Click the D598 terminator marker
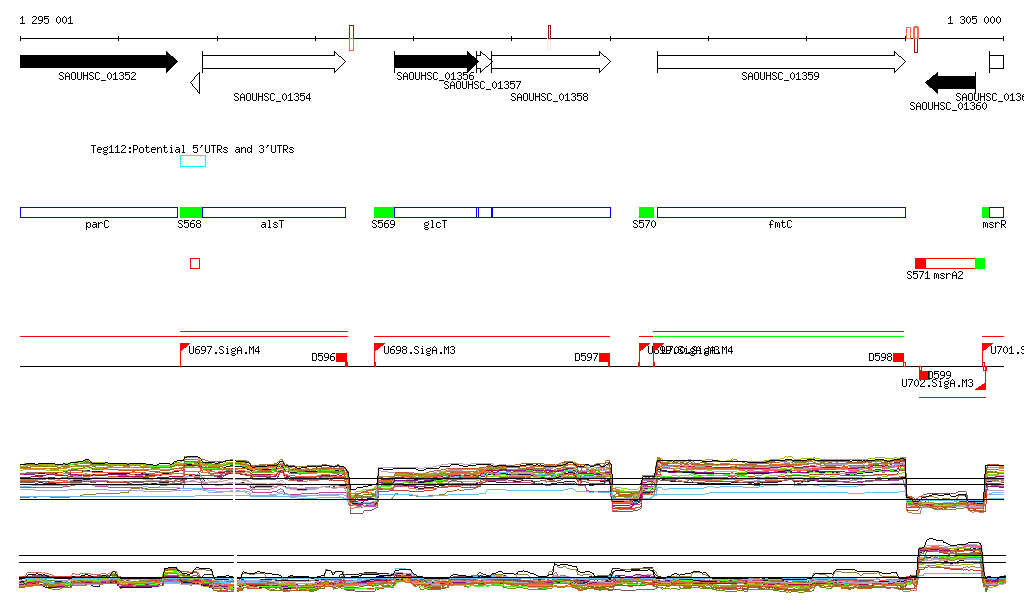The image size is (1024, 611). tap(899, 358)
